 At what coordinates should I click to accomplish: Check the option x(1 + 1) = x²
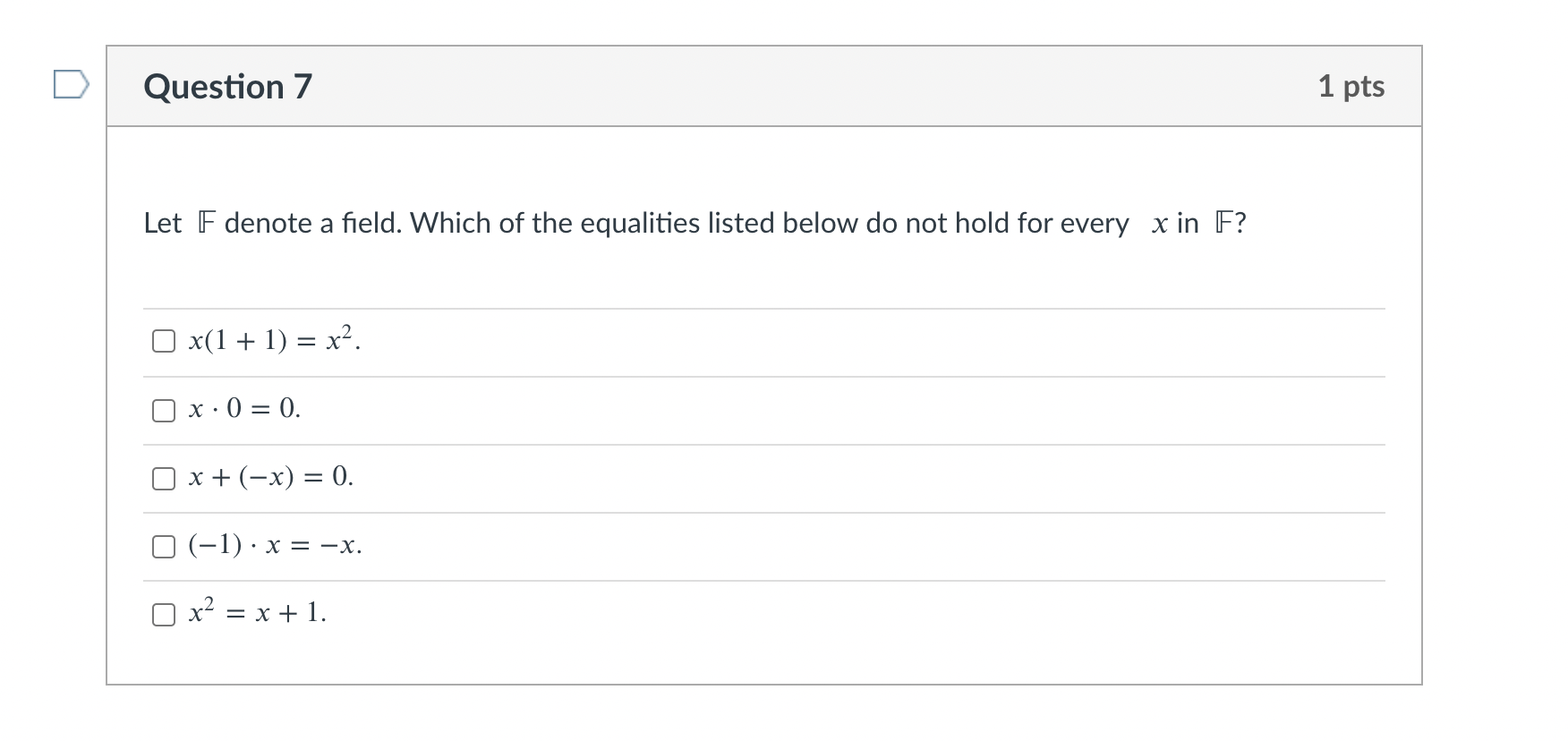point(163,340)
